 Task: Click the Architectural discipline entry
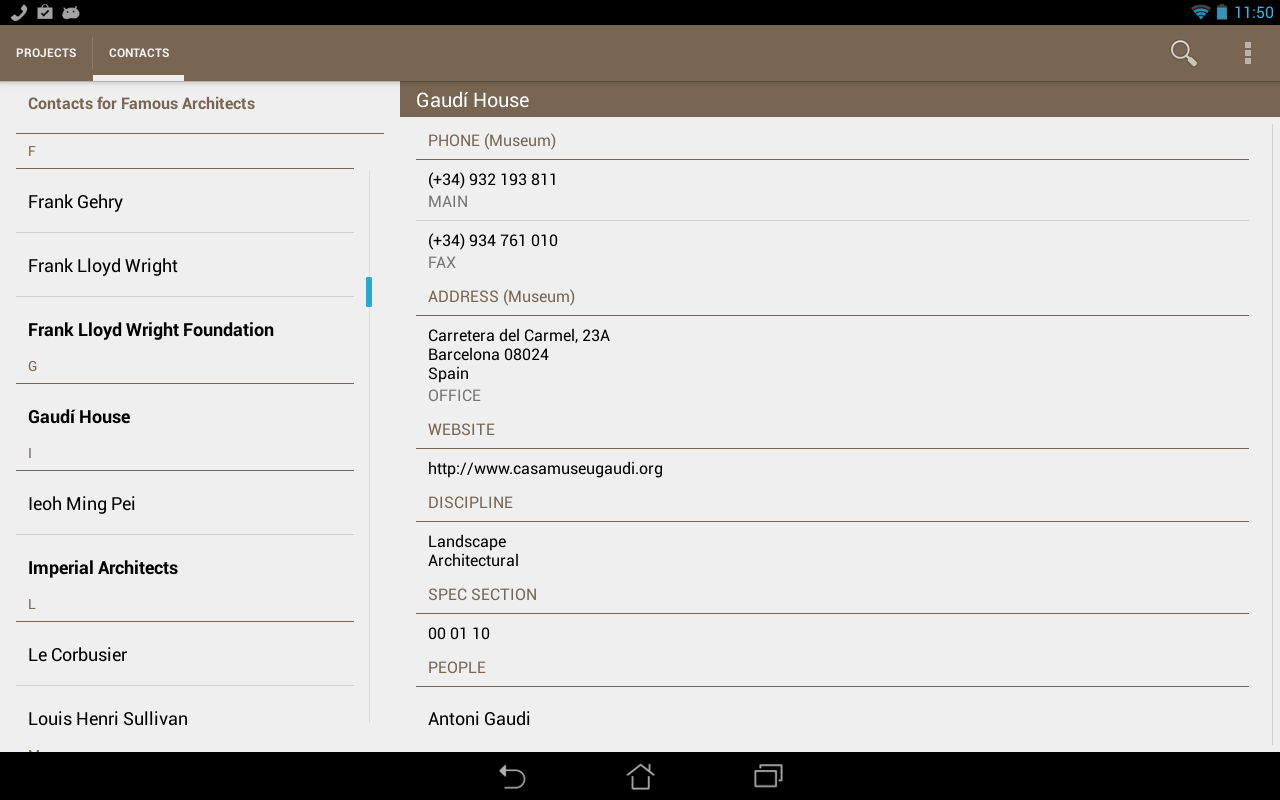click(x=473, y=560)
